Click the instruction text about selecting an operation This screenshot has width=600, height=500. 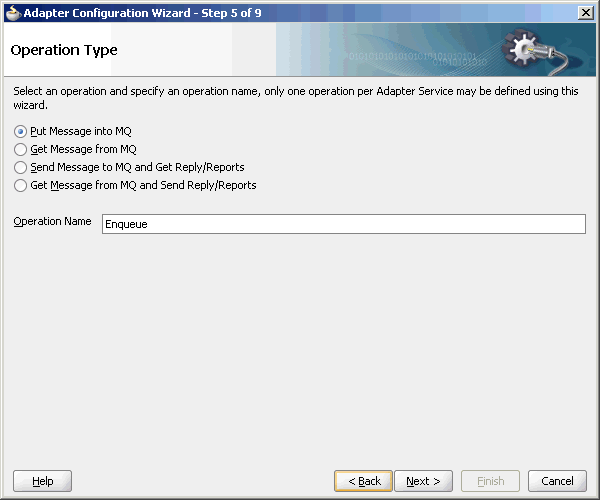(x=296, y=98)
